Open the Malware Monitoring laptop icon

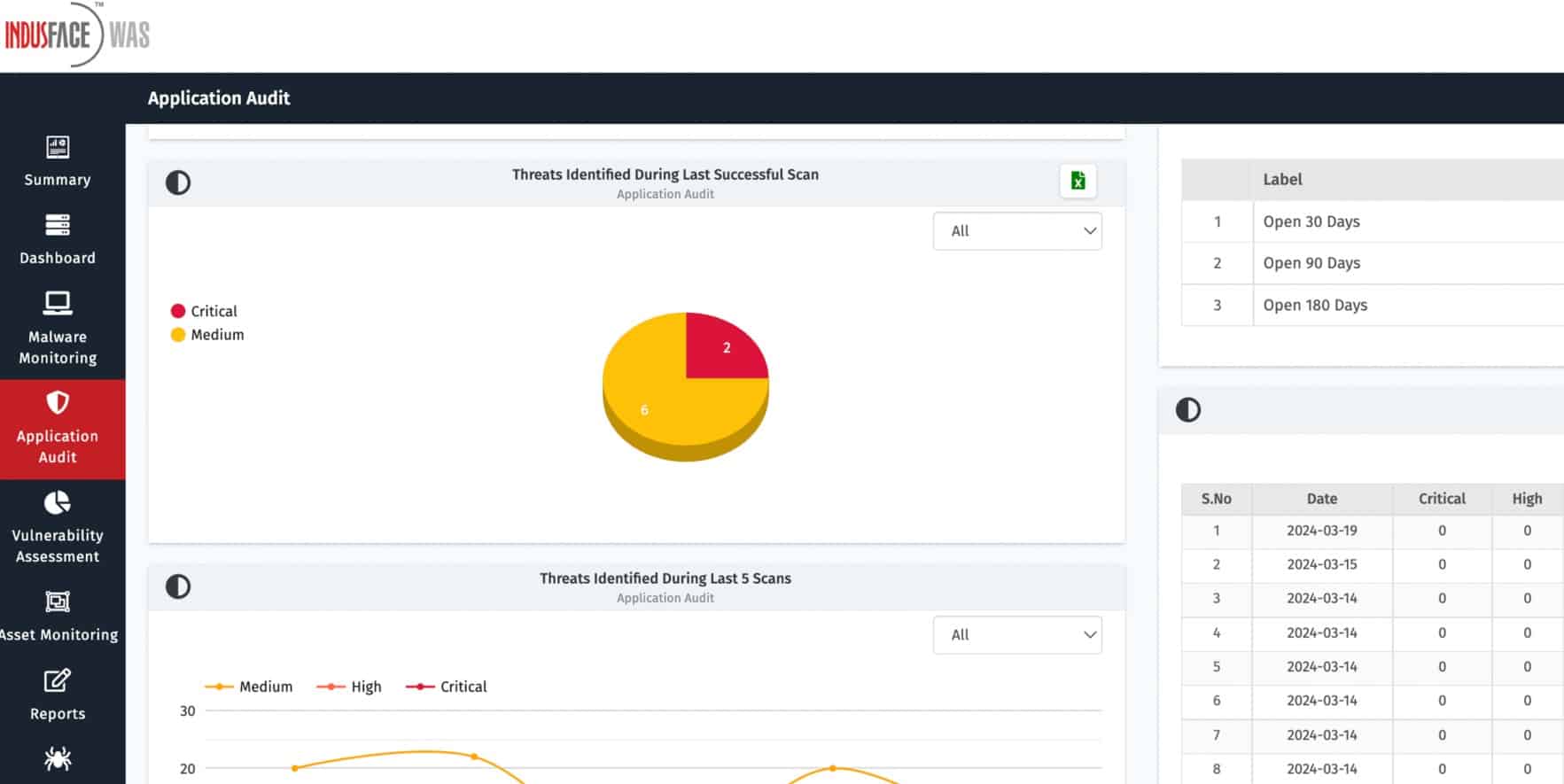[58, 304]
